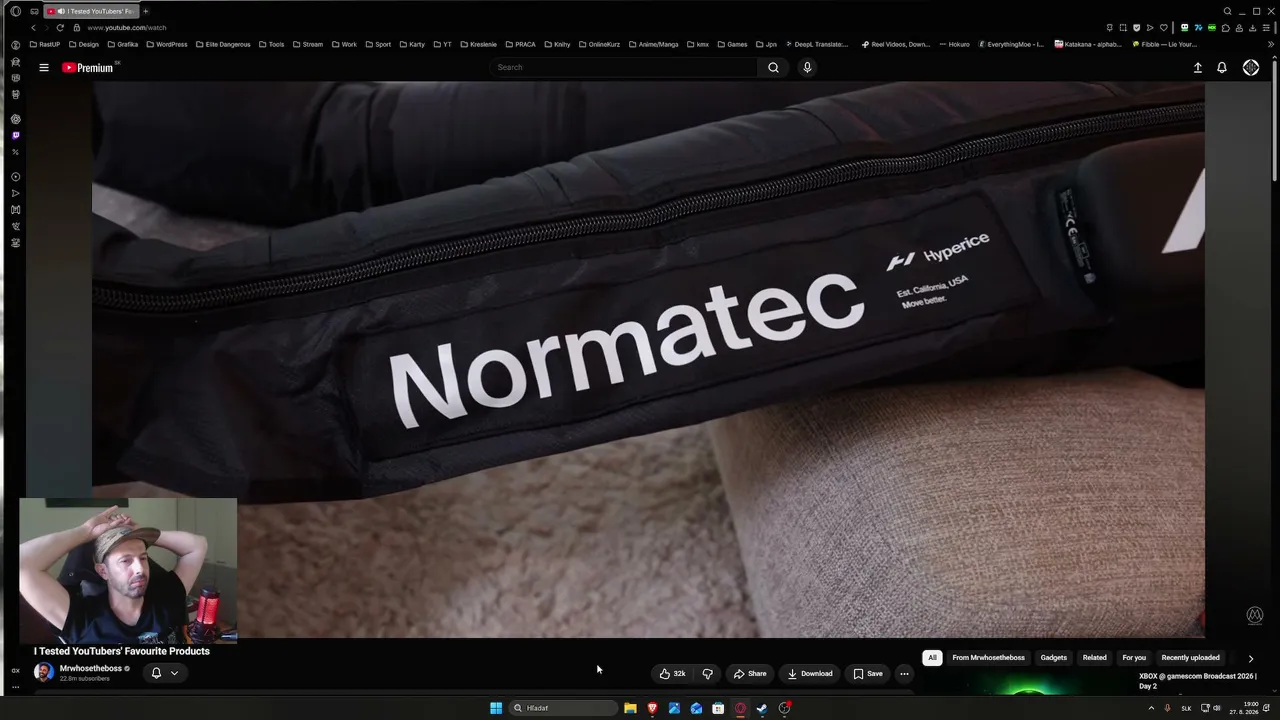1280x720 pixels.
Task: Click the Download button
Action: tap(810, 674)
